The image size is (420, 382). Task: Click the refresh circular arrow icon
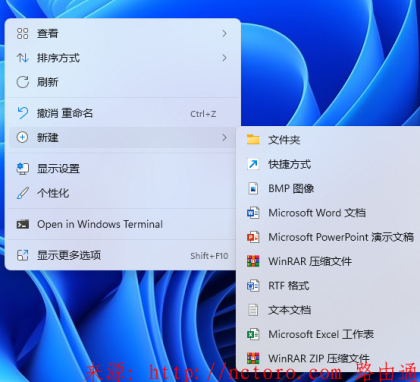(22, 82)
